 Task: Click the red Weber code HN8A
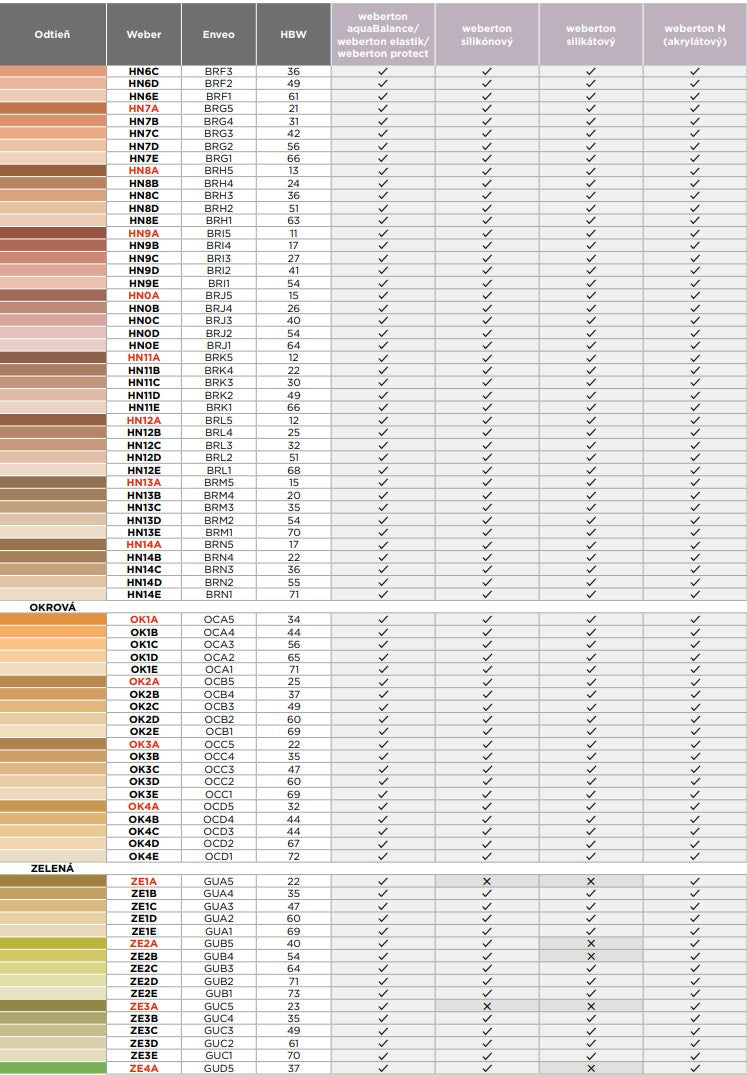144,171
